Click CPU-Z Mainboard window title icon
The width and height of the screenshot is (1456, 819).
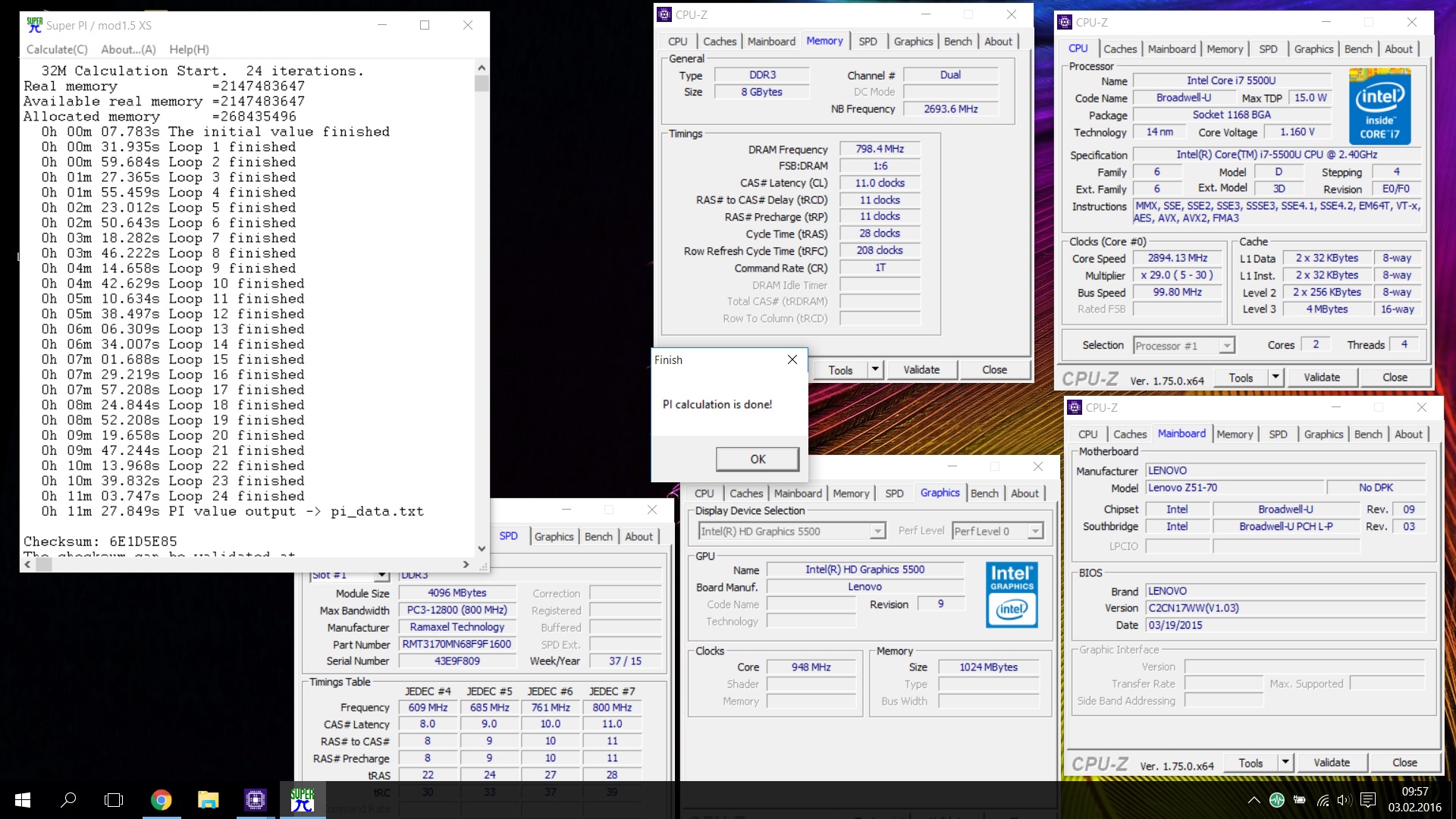click(1075, 407)
